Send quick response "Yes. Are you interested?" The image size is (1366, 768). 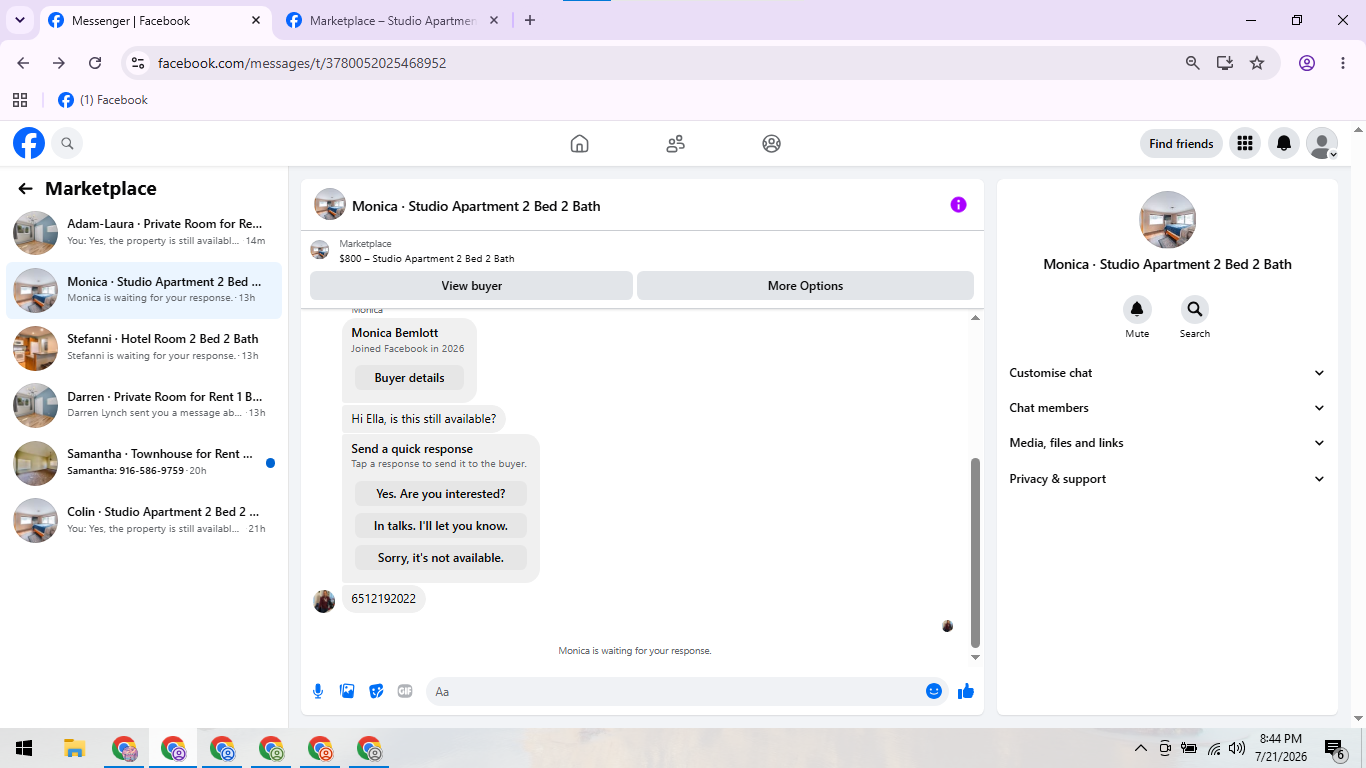point(441,494)
